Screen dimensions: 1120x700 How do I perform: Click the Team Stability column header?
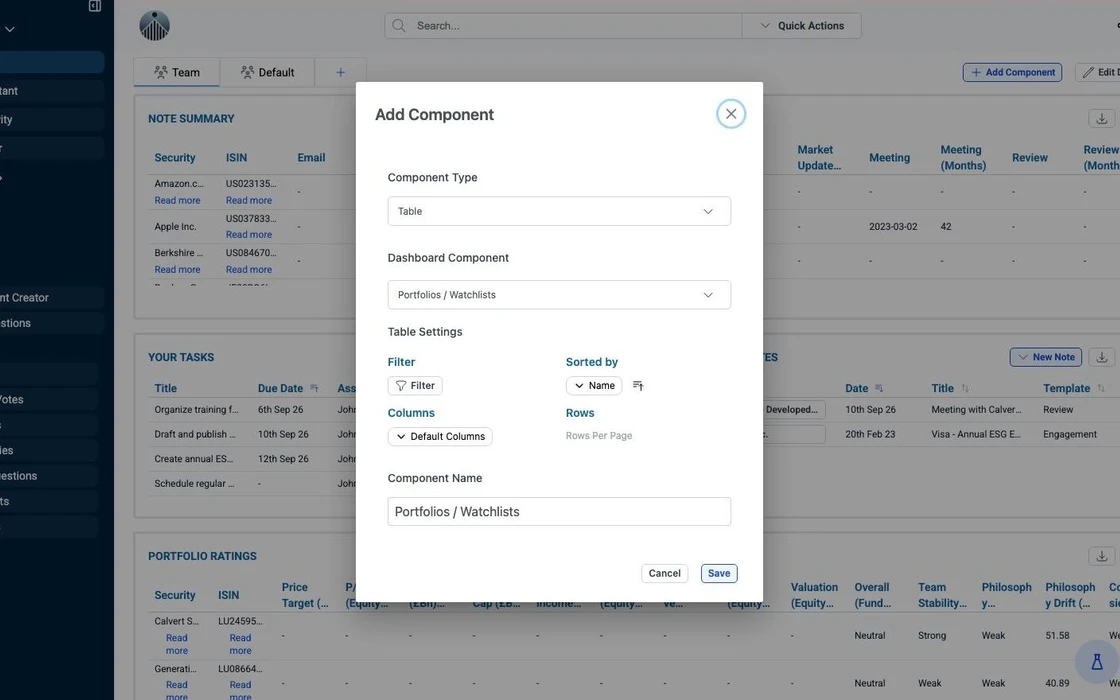(942, 595)
